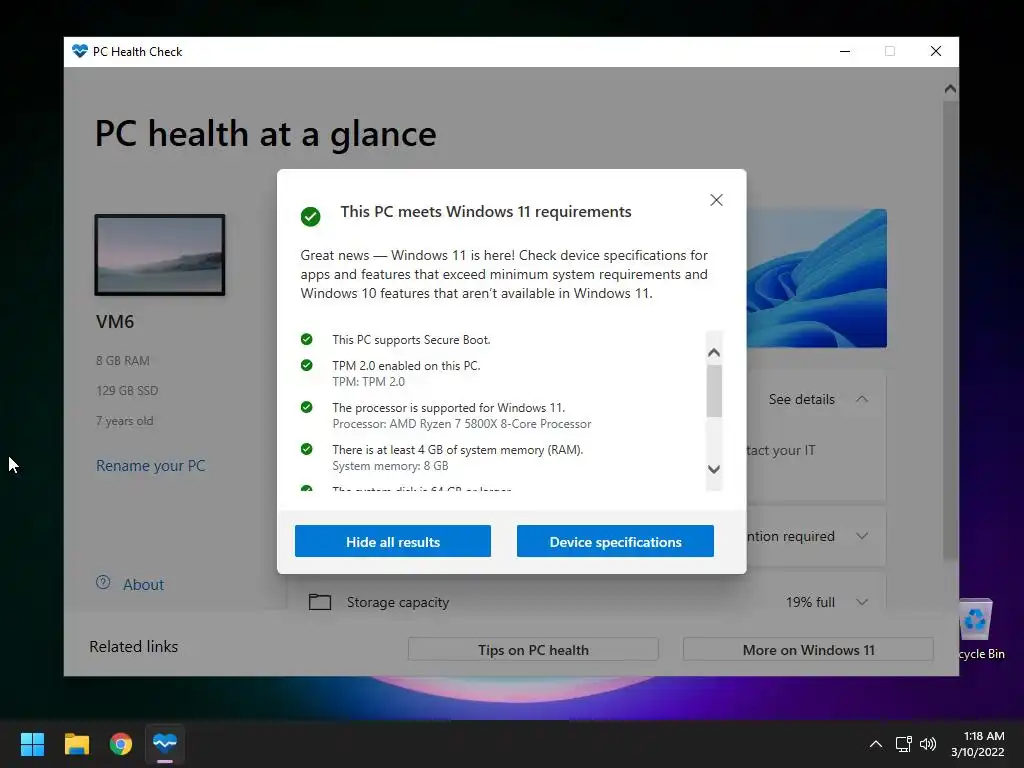The width and height of the screenshot is (1024, 768).
Task: Click system memory green check icon
Action: (x=306, y=449)
